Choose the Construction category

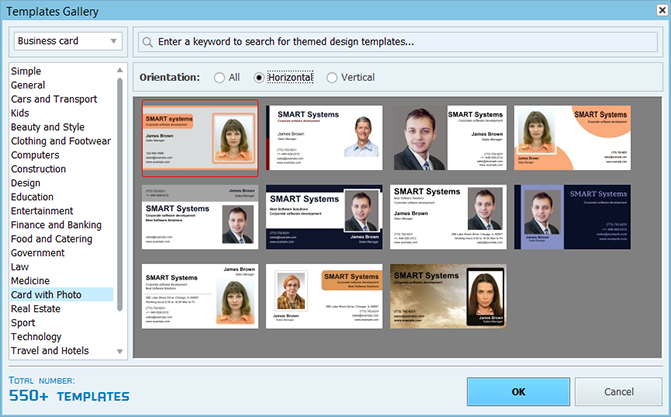click(39, 169)
